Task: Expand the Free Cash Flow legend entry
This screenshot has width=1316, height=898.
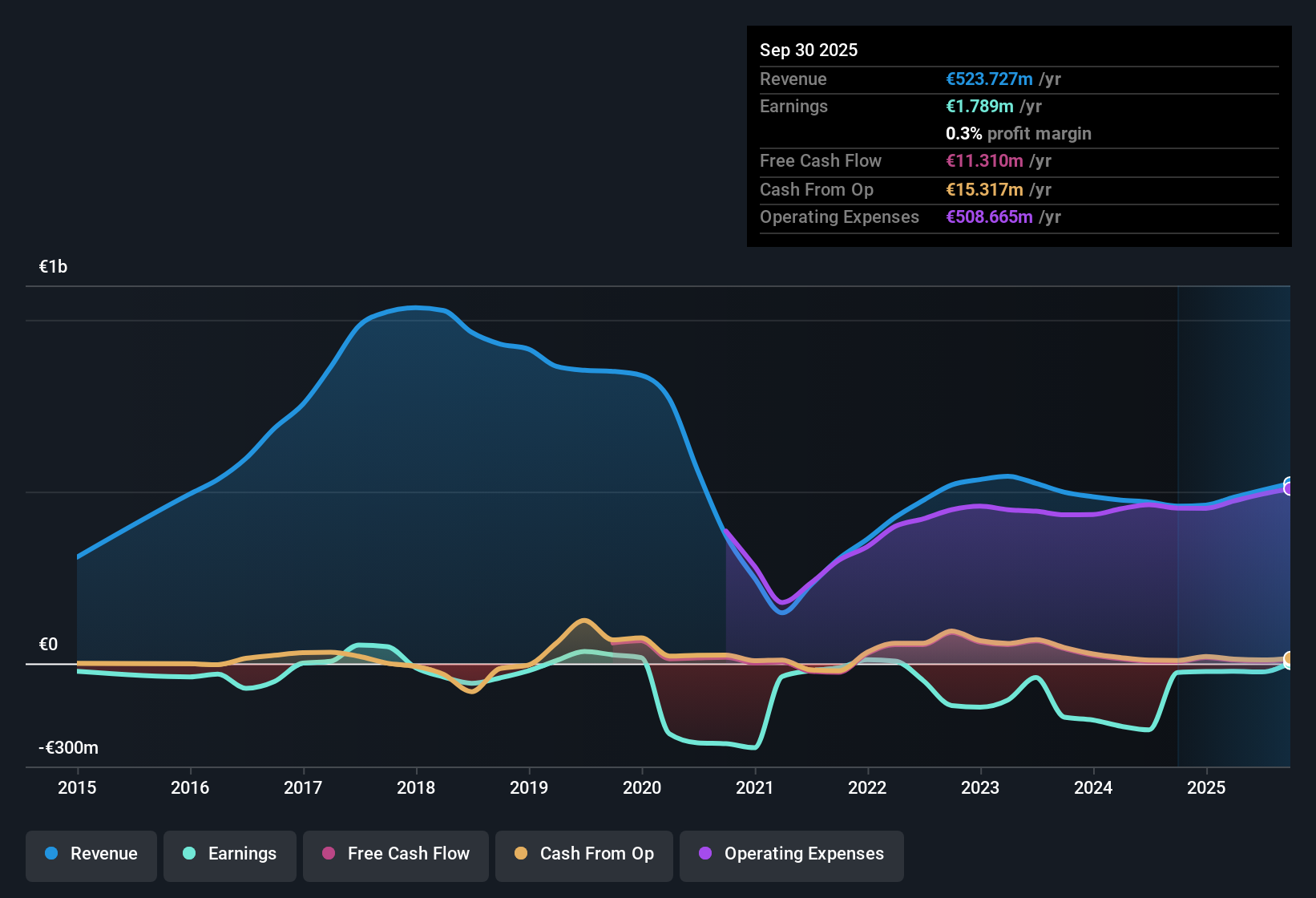Action: tap(395, 854)
